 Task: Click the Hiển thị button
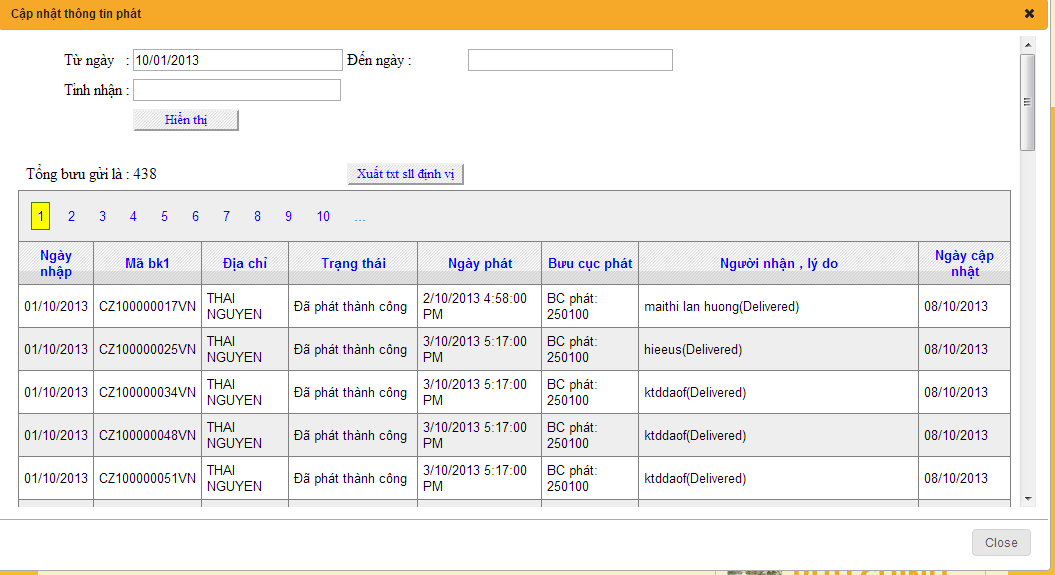tap(186, 120)
